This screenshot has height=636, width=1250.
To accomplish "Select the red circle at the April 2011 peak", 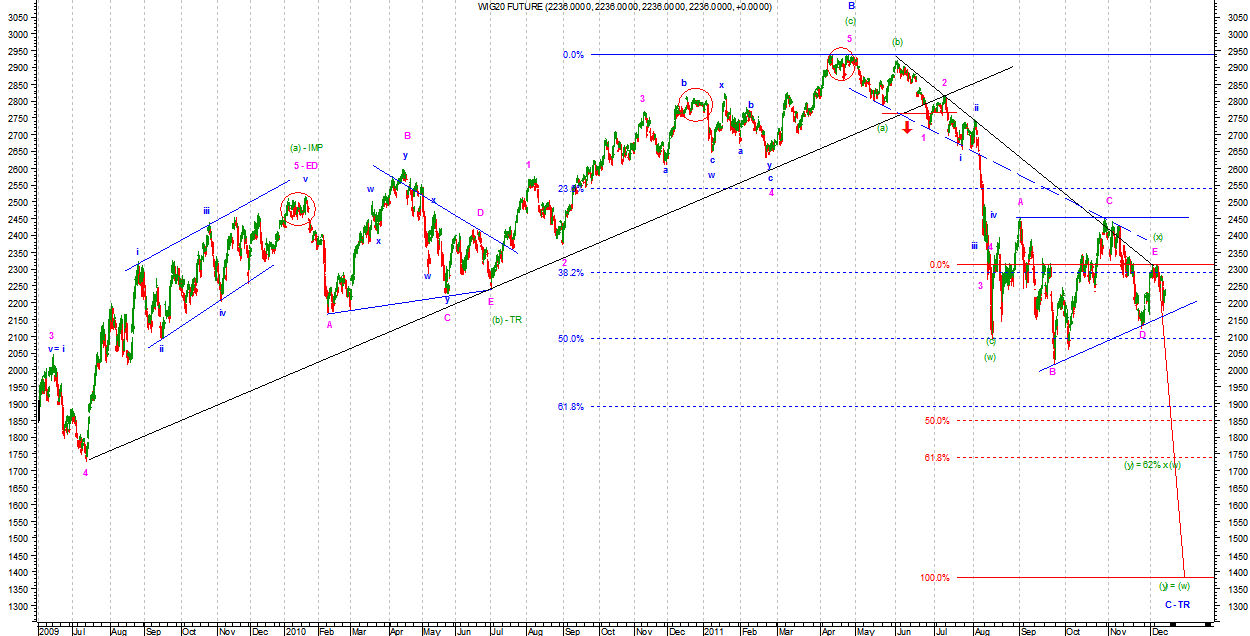I will [x=843, y=65].
